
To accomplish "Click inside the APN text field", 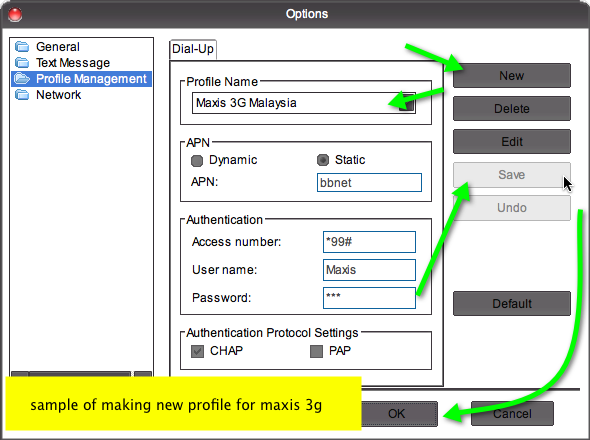I will (x=369, y=183).
